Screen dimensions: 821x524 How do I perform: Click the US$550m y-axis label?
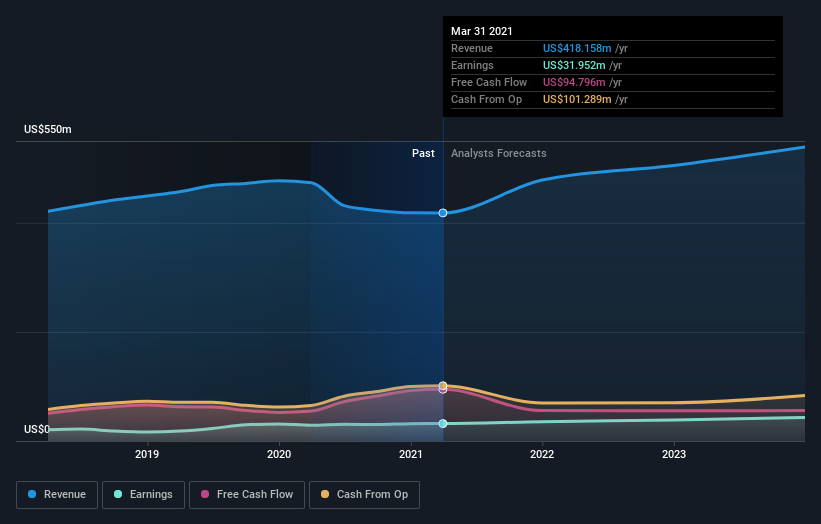tap(48, 129)
